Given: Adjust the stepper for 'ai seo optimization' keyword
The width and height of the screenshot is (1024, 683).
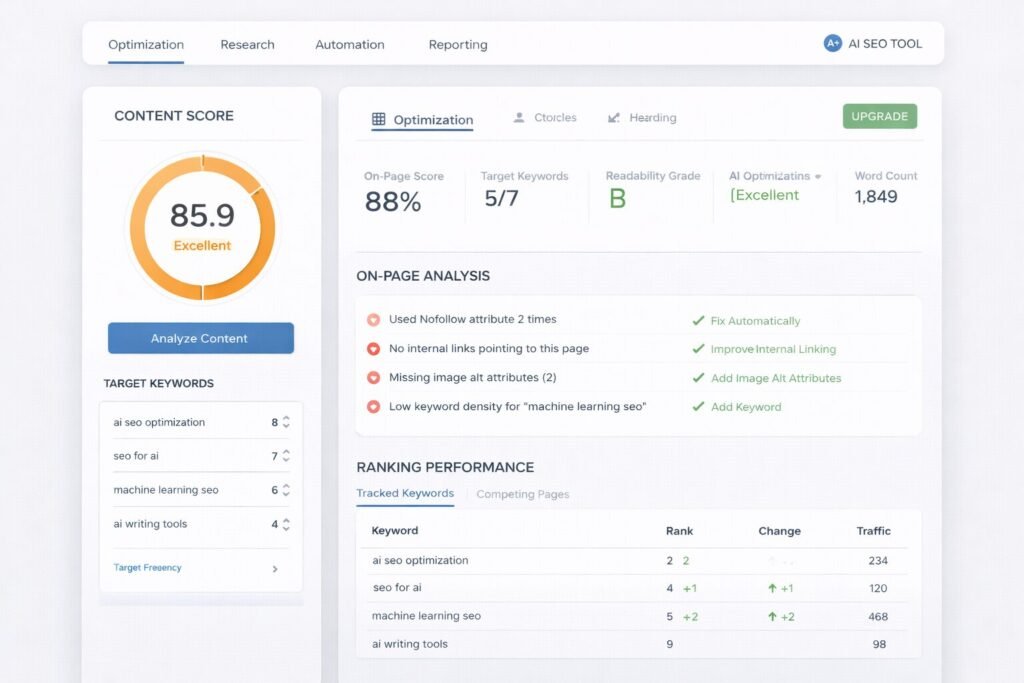Looking at the screenshot, I should (286, 422).
